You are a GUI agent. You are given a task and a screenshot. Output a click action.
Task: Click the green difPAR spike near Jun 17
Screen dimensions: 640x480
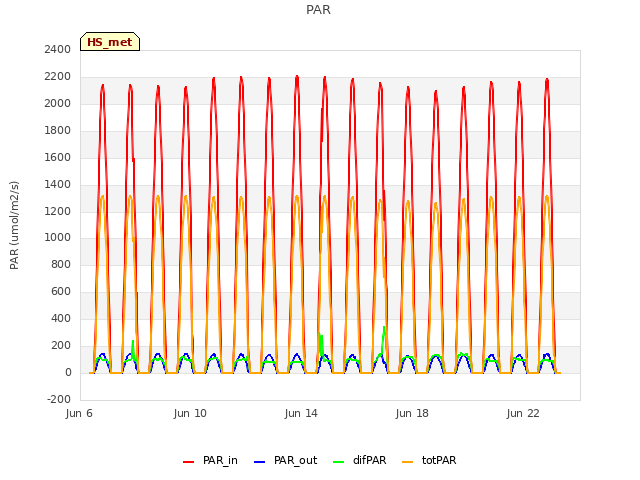coord(384,339)
